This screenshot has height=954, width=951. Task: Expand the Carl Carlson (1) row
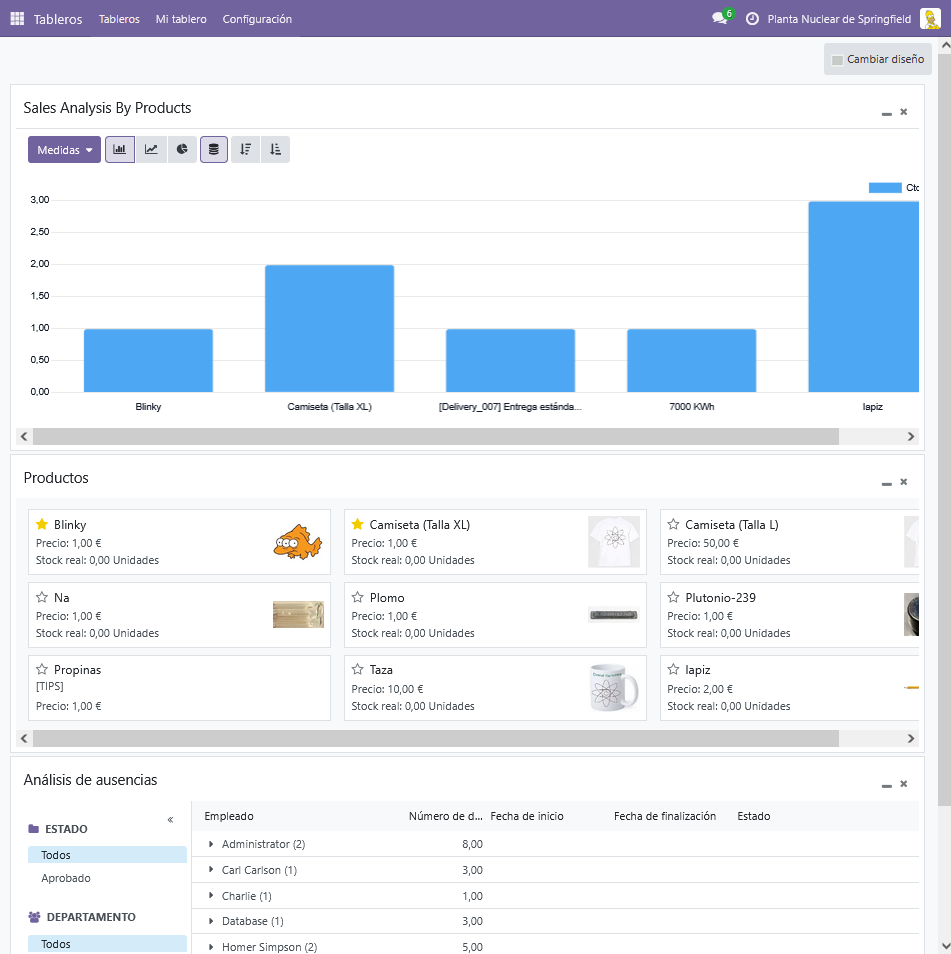211,870
